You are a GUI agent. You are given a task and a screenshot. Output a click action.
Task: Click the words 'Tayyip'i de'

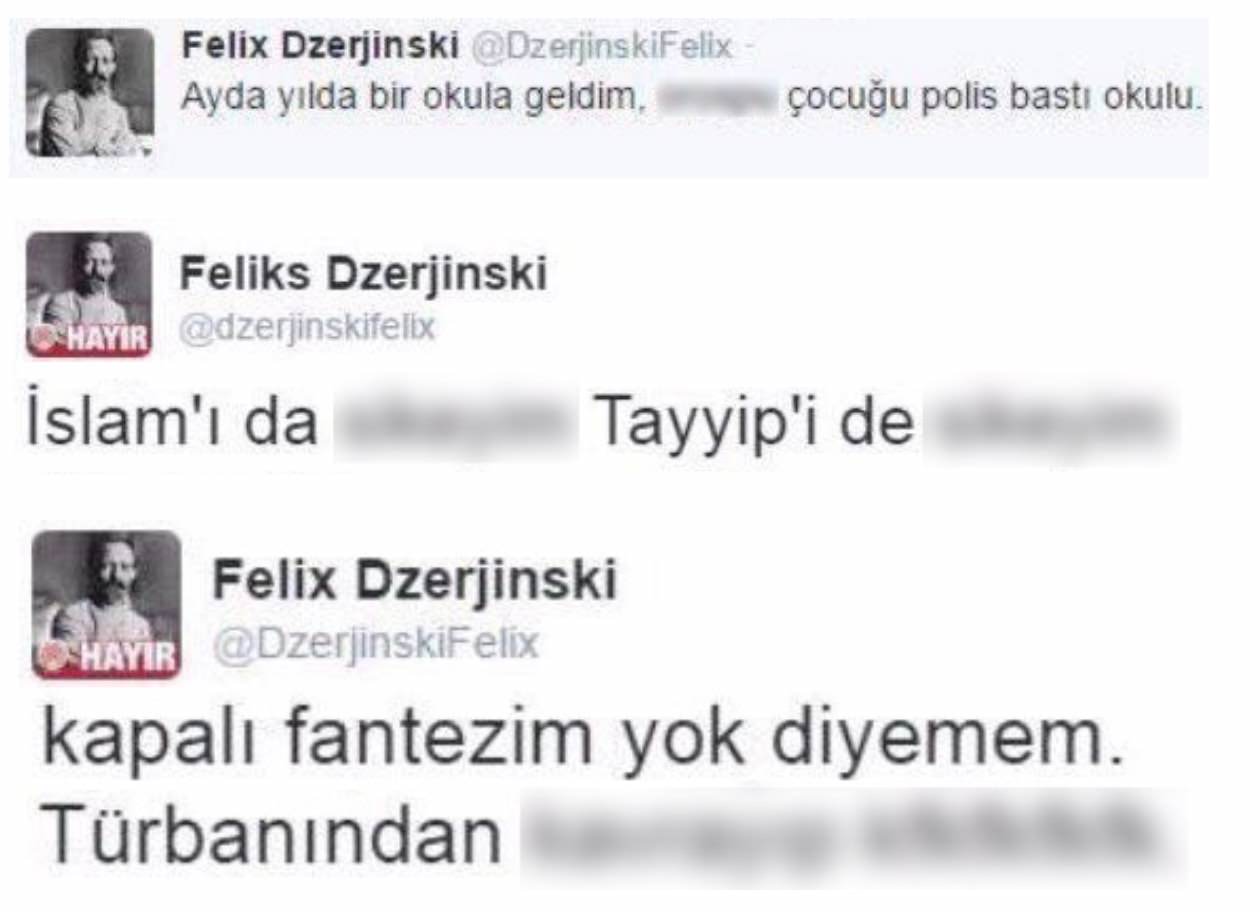[755, 425]
